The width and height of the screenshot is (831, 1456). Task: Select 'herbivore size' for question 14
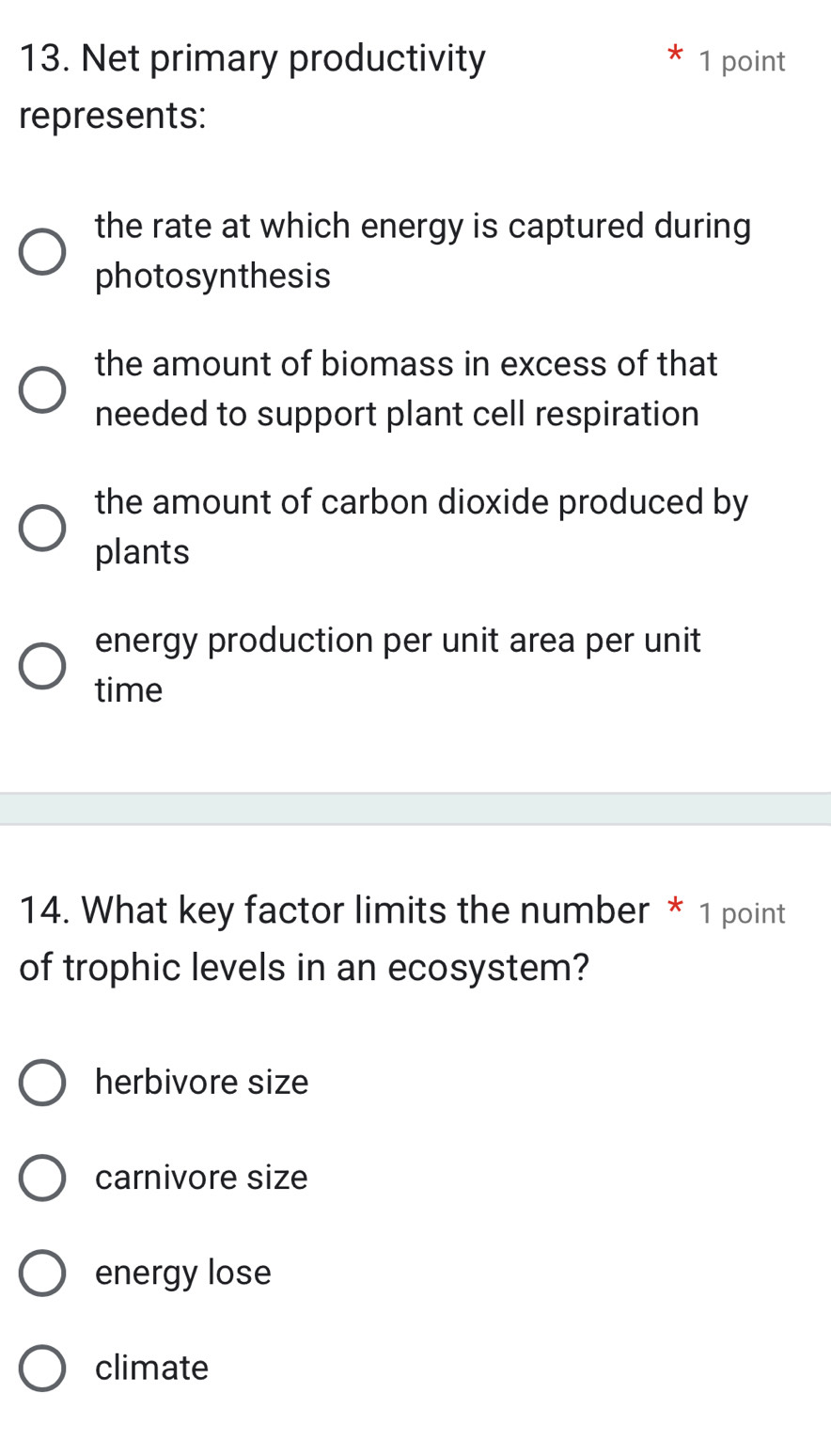pos(41,1082)
